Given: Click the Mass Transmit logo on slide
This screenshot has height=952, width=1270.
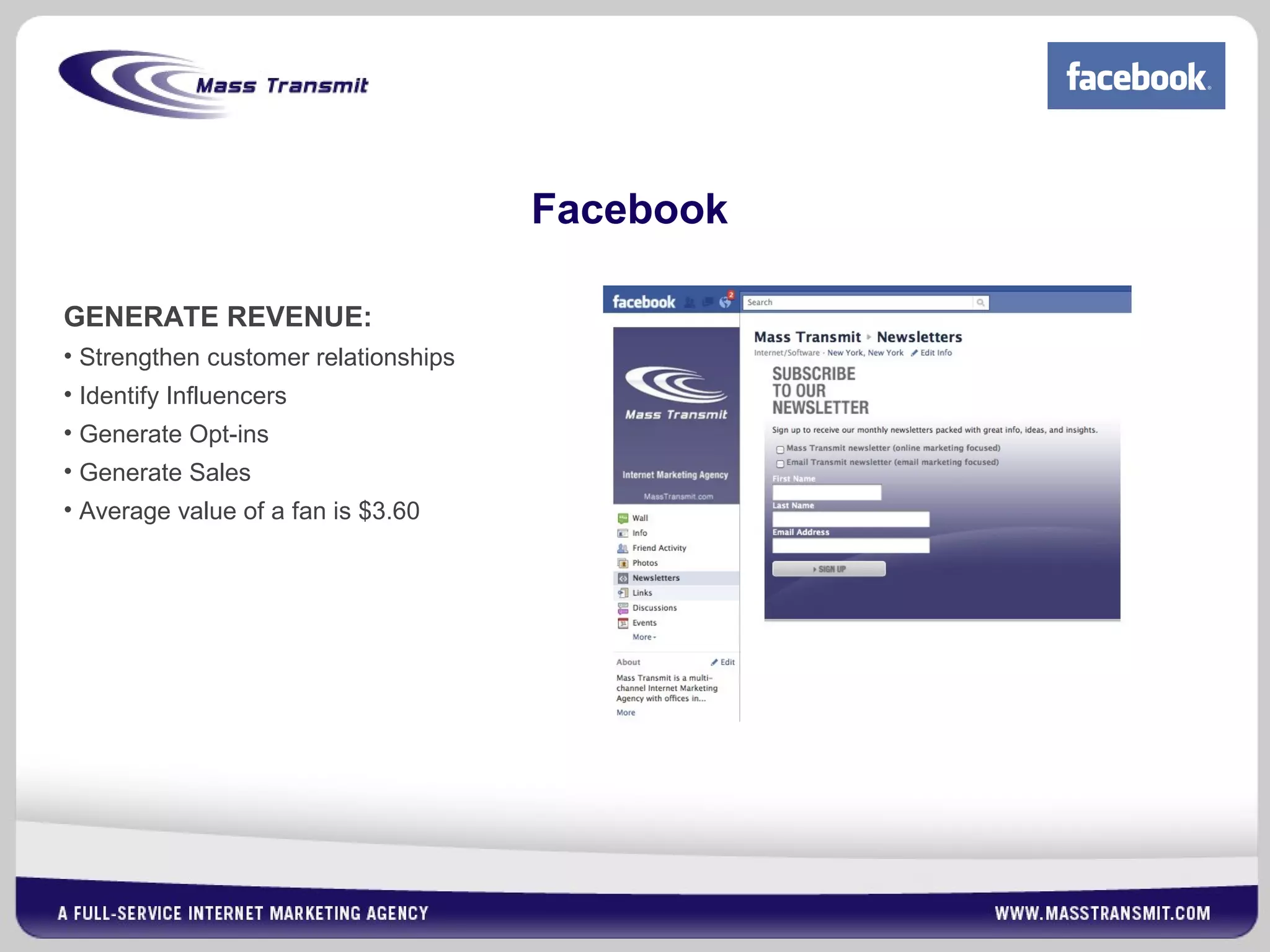Looking at the screenshot, I should coord(213,84).
